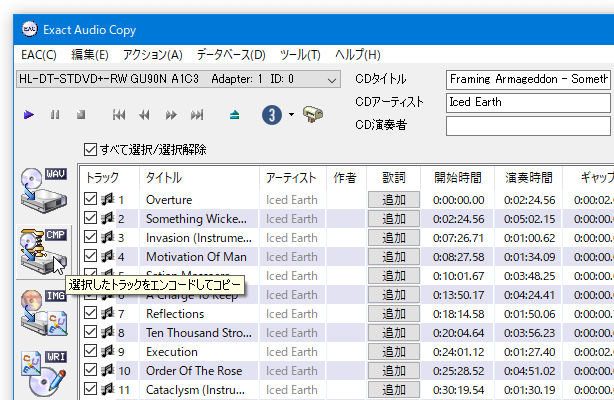Click the Pause playback button
The height and width of the screenshot is (400, 614).
tap(55, 115)
